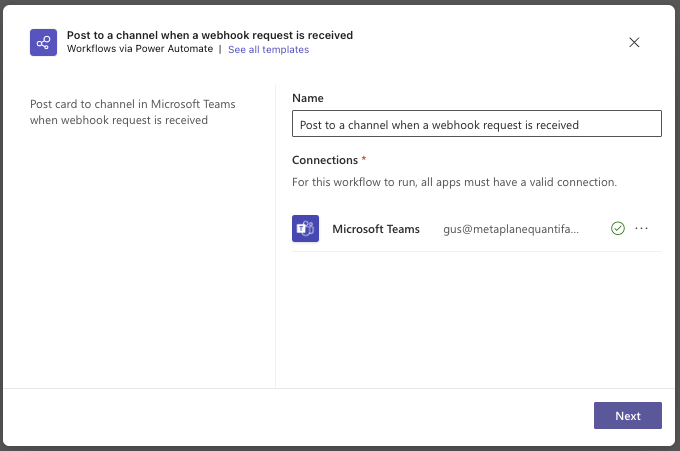
Task: Open the See all templates link
Action: 268,49
